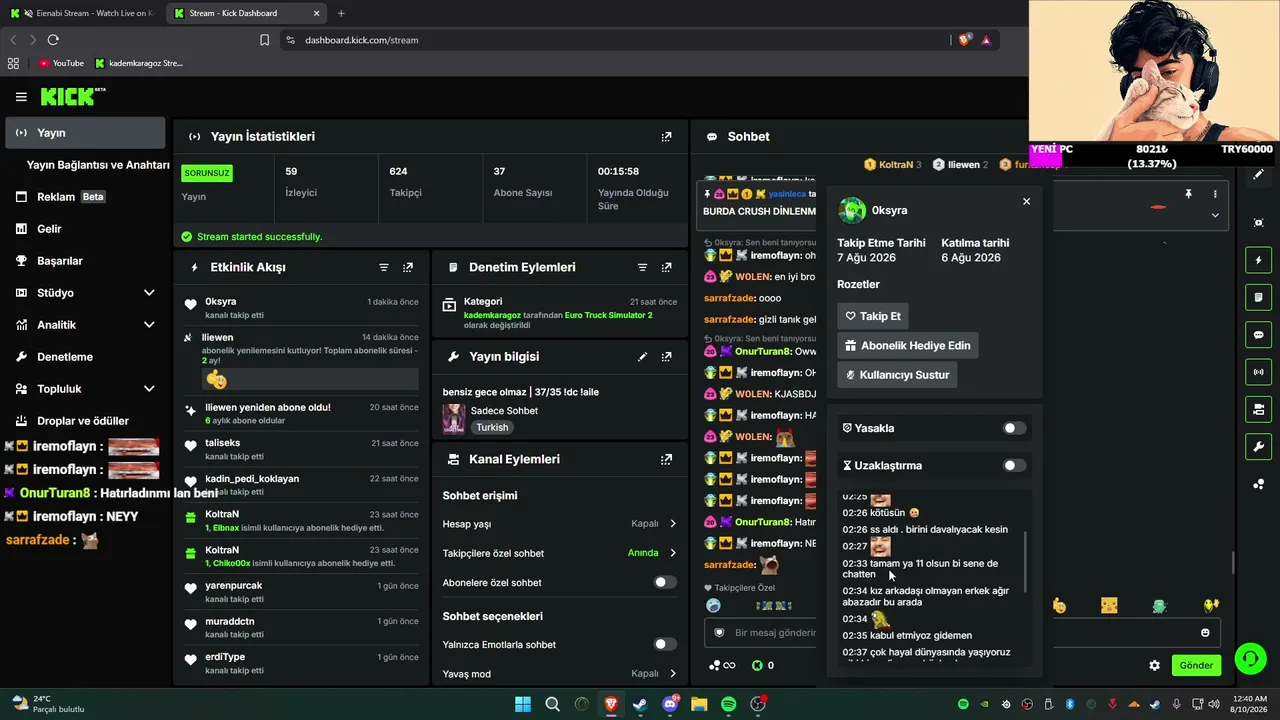Click the Abonelik Hediye Edin button
This screenshot has height=720, width=1280.
[x=908, y=345]
